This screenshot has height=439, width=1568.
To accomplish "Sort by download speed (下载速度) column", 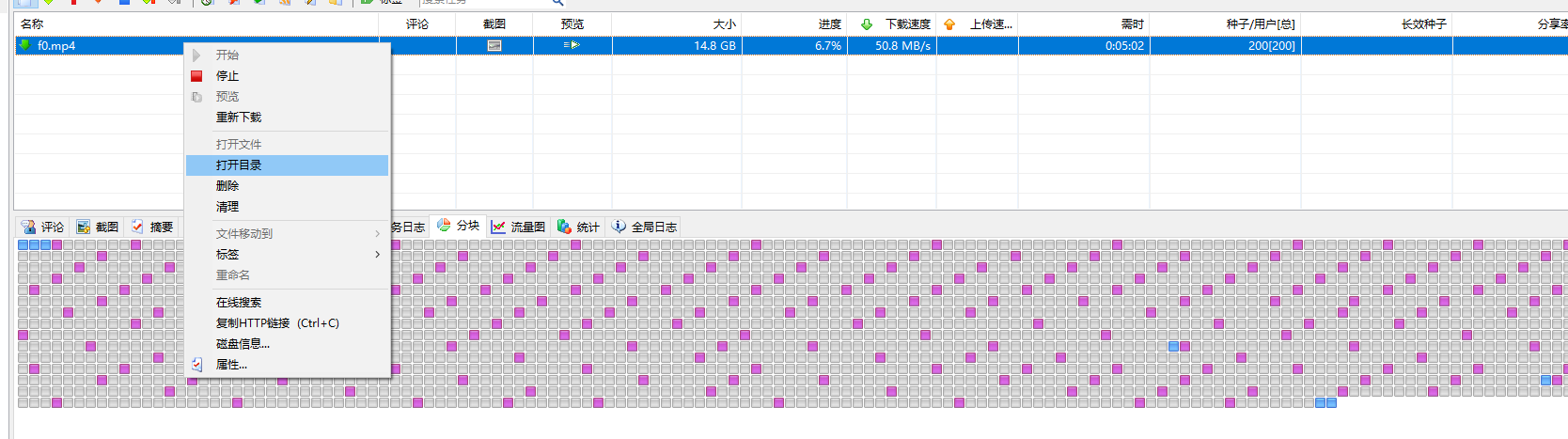I will point(906,24).
